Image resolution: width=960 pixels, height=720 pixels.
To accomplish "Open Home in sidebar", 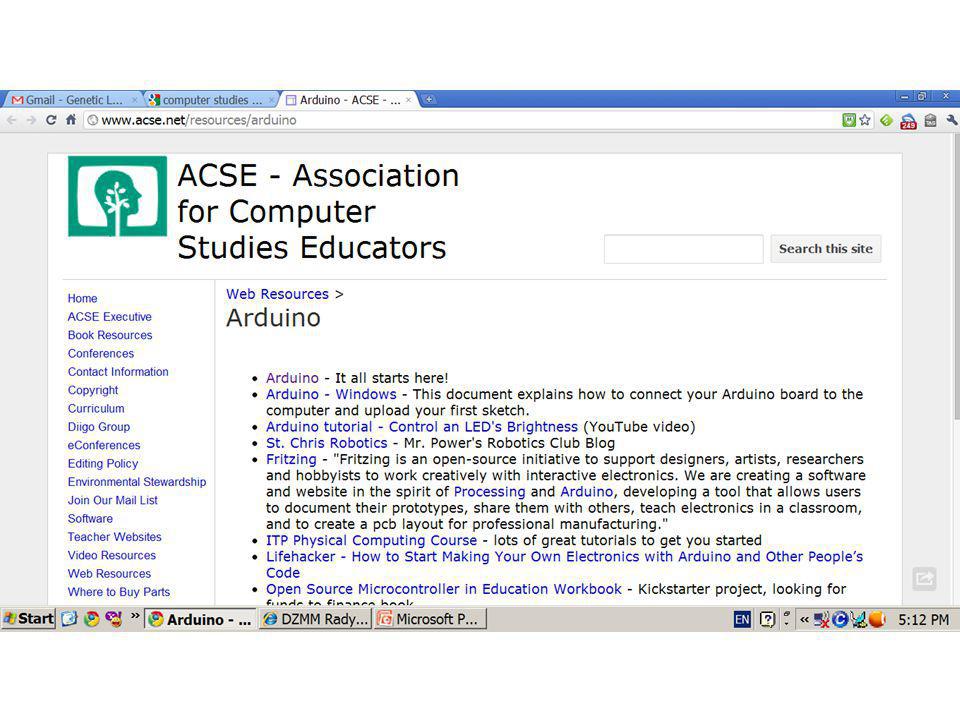I will coord(82,298).
